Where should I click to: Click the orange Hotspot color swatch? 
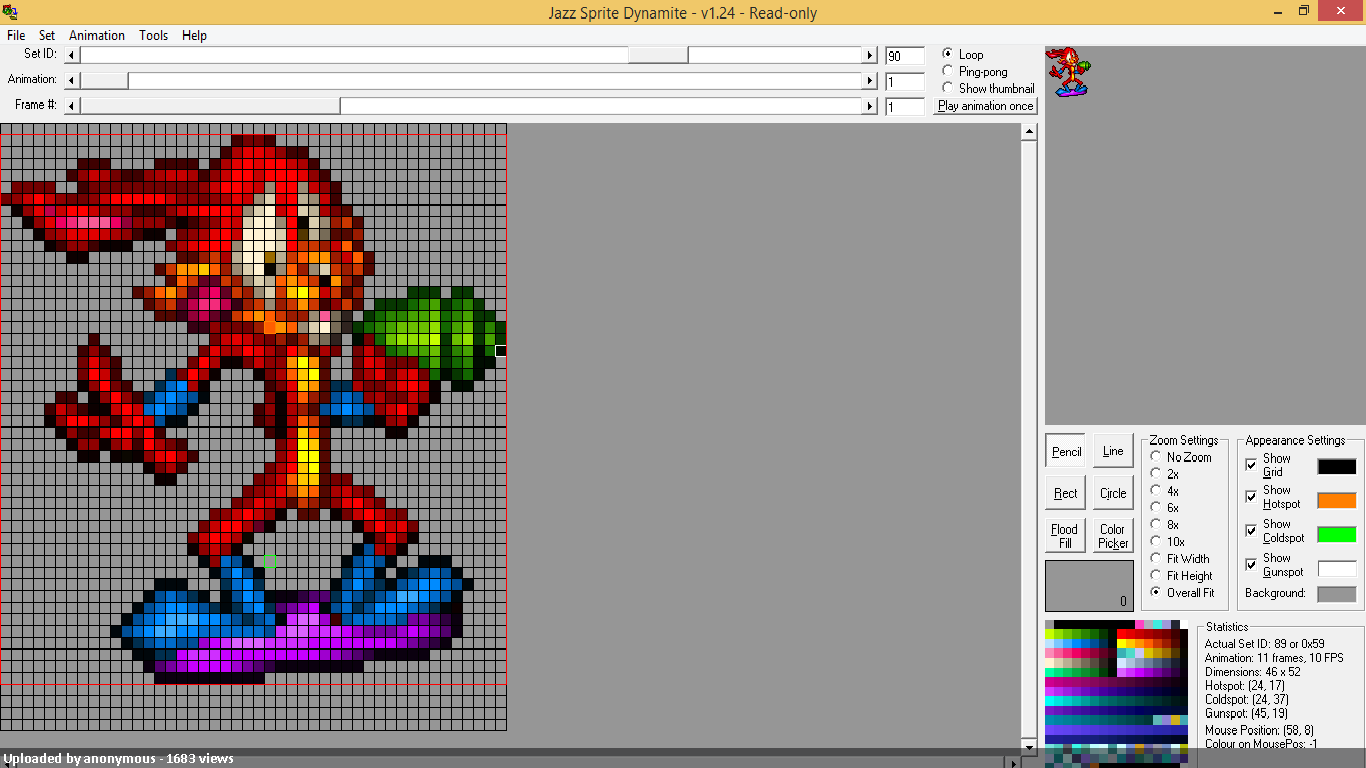coord(1337,500)
